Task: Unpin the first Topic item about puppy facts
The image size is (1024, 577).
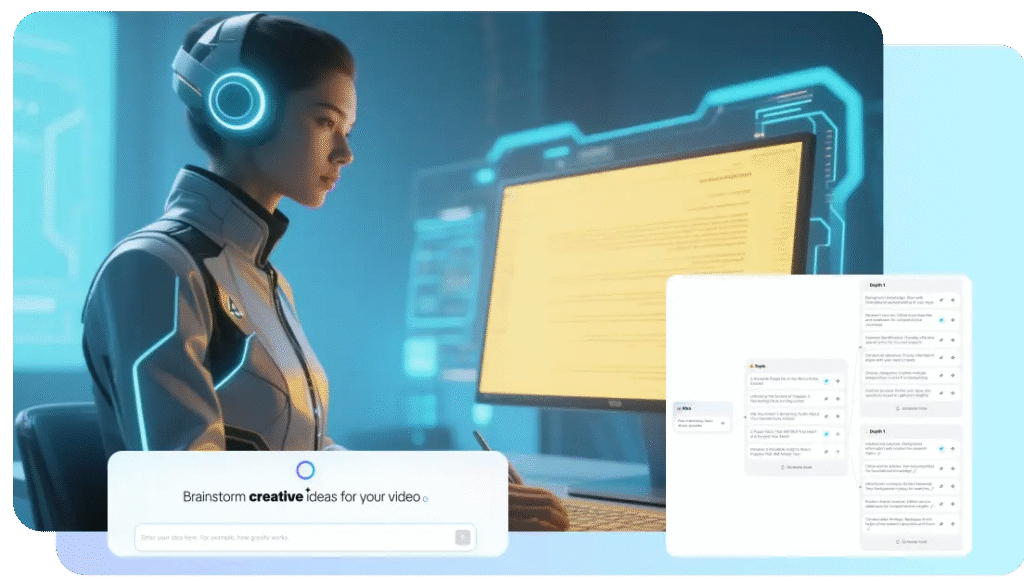Action: point(826,380)
